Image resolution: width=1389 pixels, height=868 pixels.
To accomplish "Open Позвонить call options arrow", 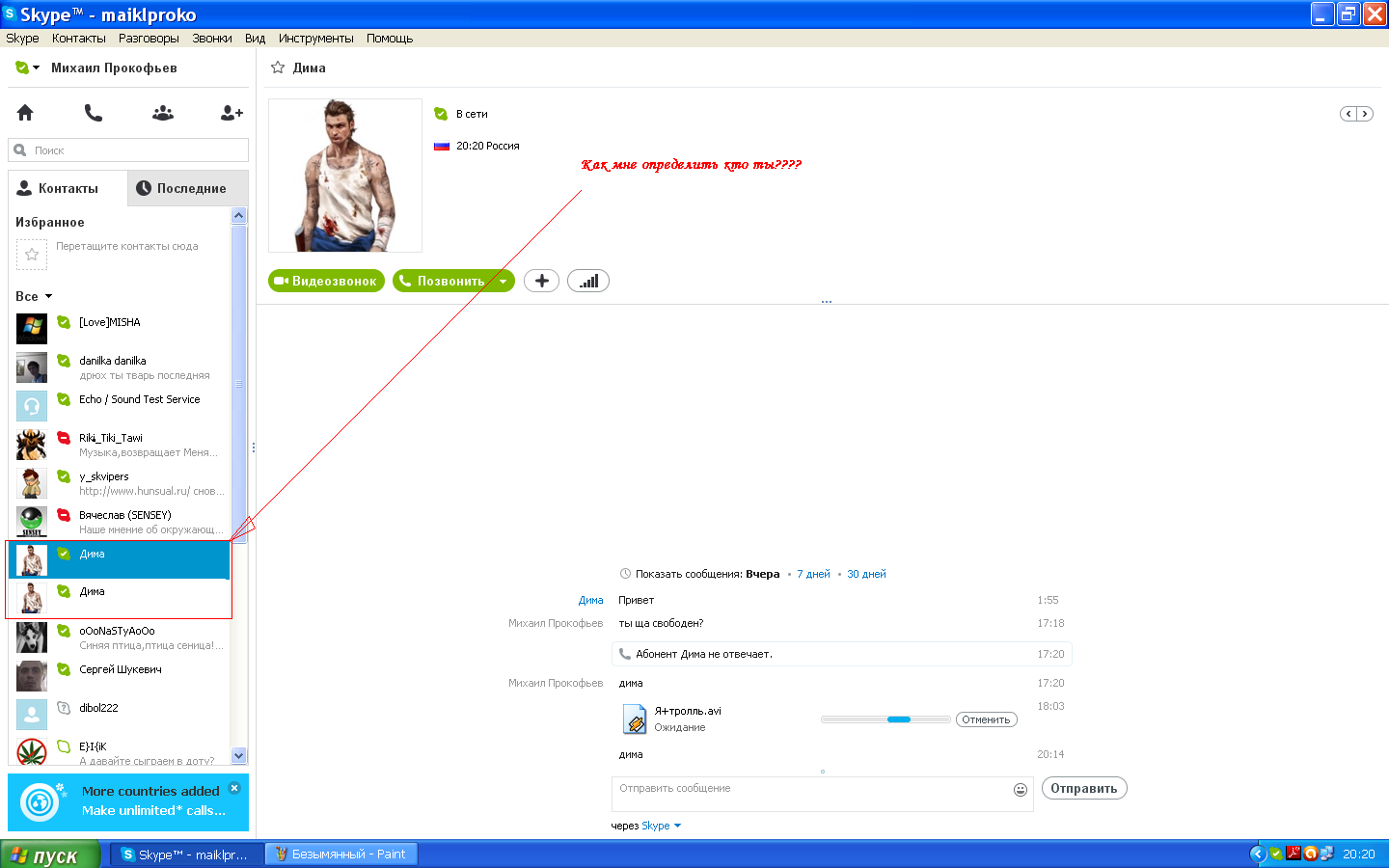I will coord(503,281).
